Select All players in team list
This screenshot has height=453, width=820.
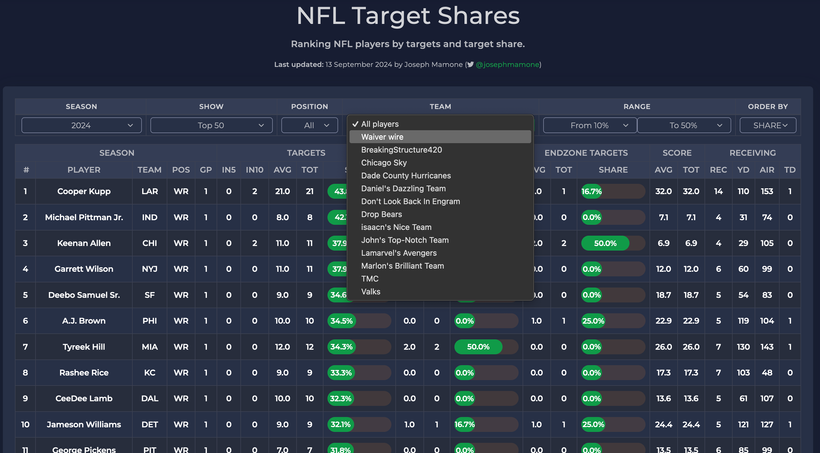coord(440,124)
